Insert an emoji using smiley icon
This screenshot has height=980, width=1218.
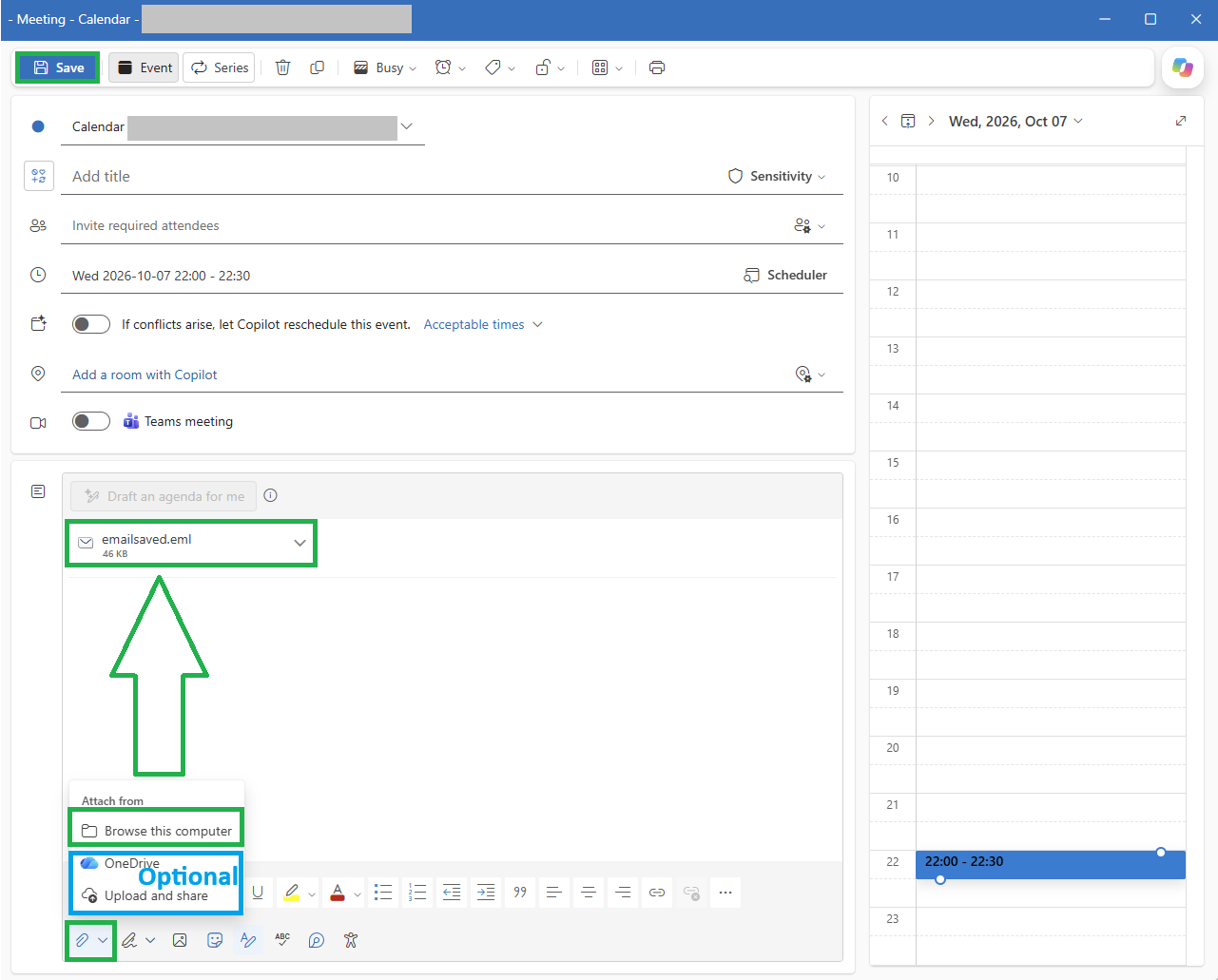pos(215,940)
